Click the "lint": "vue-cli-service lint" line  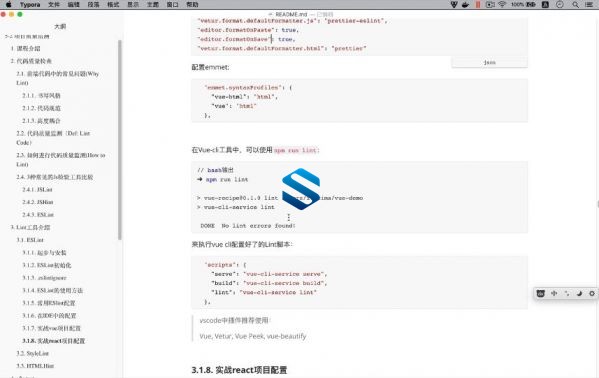pyautogui.click(x=264, y=292)
